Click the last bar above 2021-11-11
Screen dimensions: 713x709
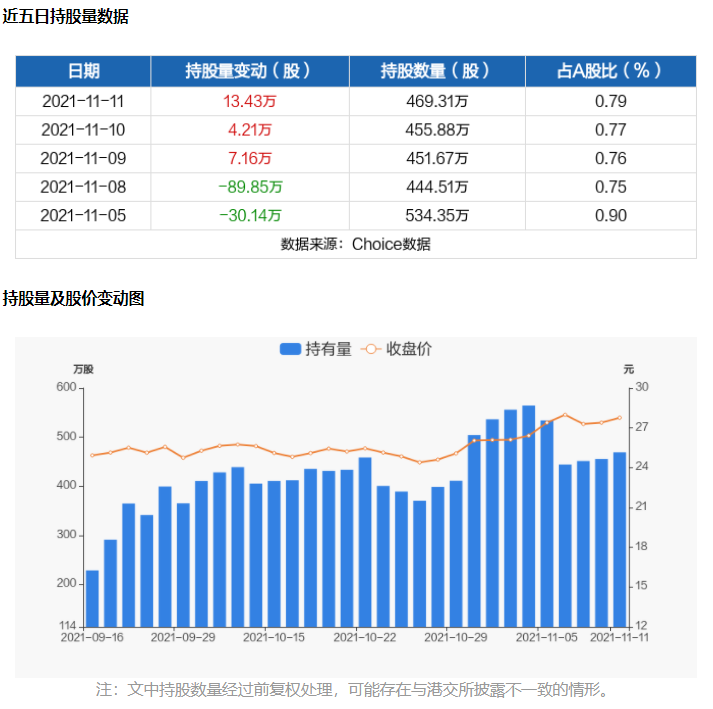(620, 540)
